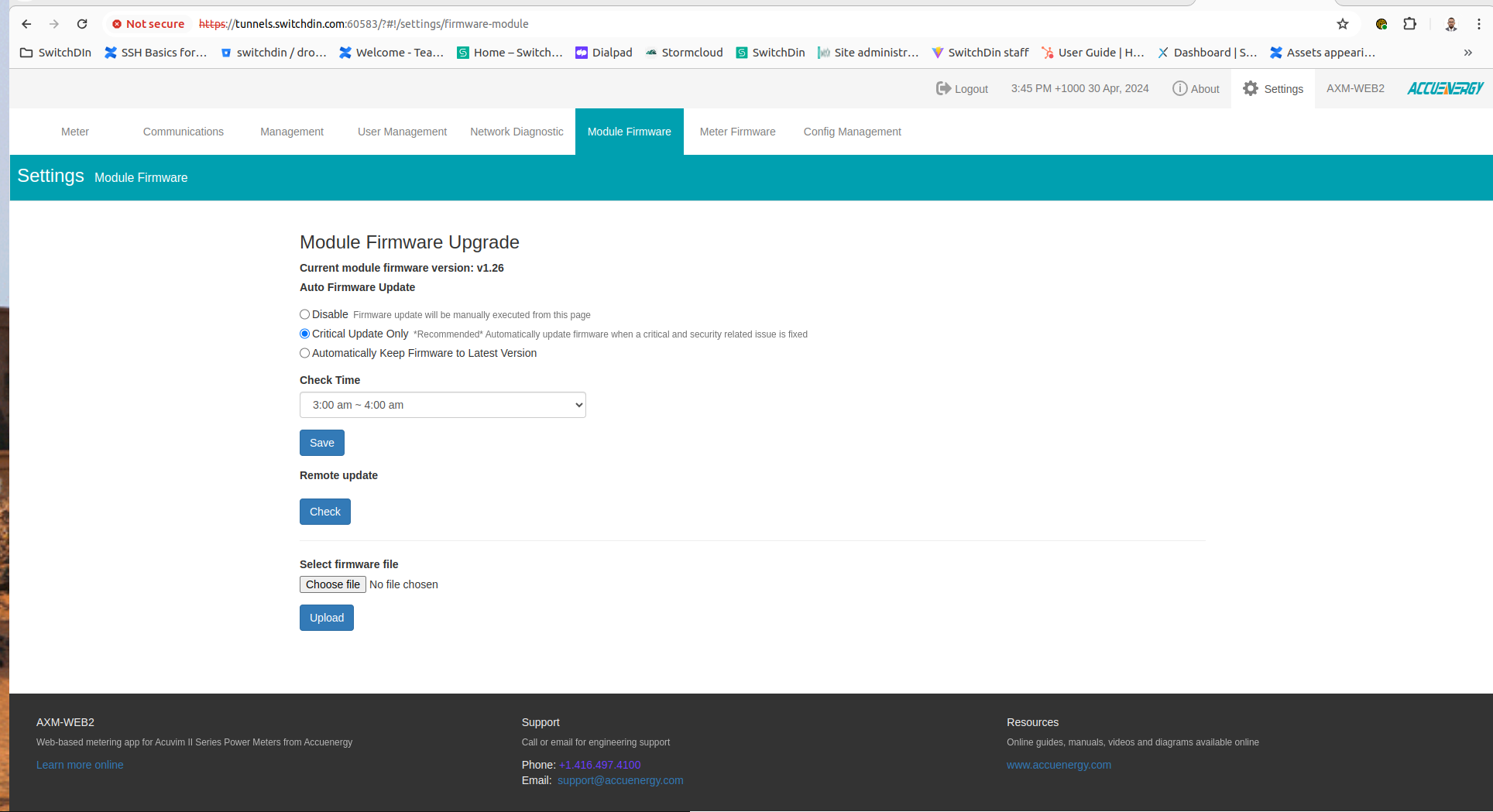Image resolution: width=1493 pixels, height=812 pixels.
Task: Switch to the User Management tab
Action: point(402,132)
